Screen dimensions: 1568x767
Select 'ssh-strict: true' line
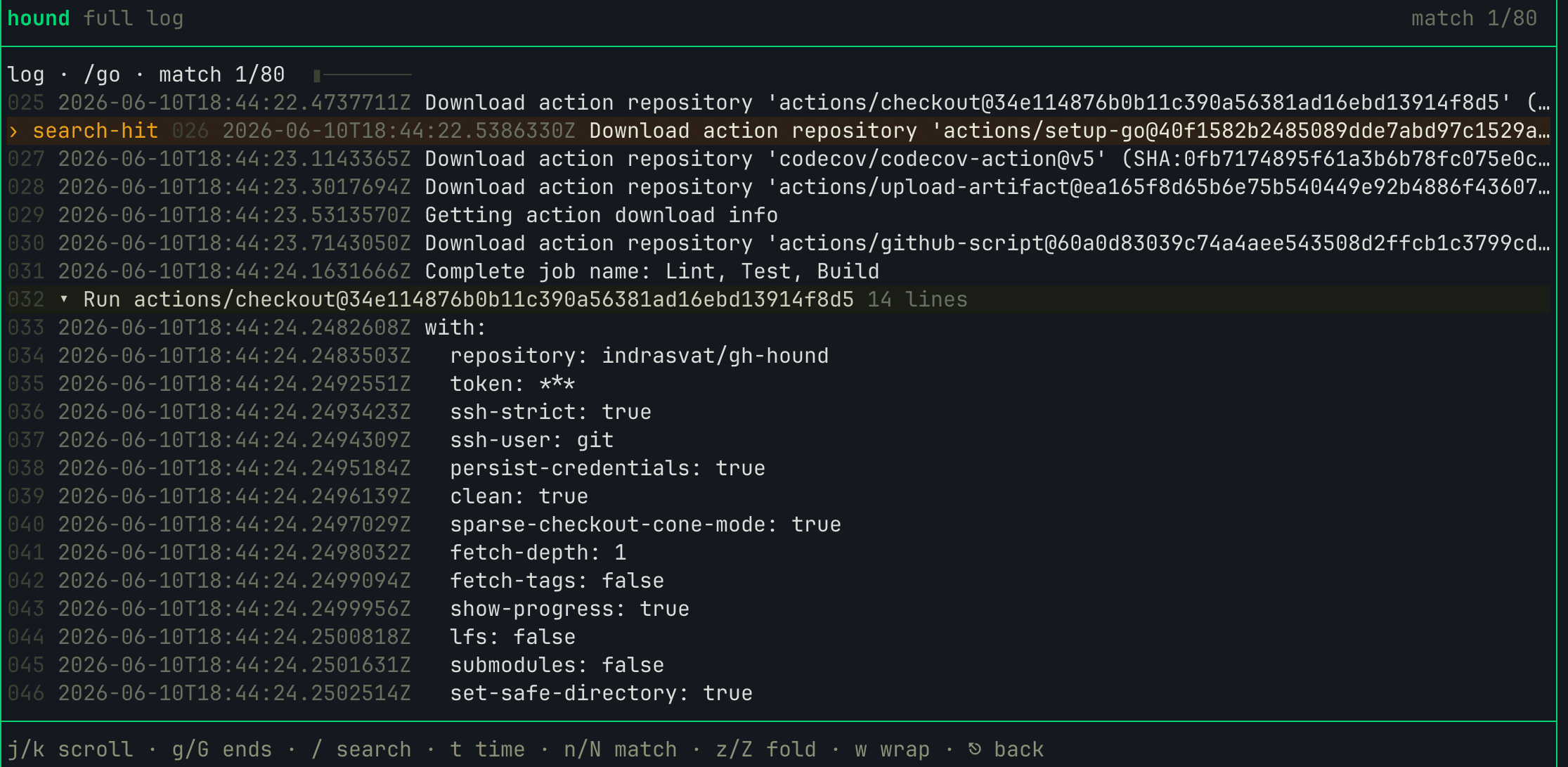[x=779, y=412]
